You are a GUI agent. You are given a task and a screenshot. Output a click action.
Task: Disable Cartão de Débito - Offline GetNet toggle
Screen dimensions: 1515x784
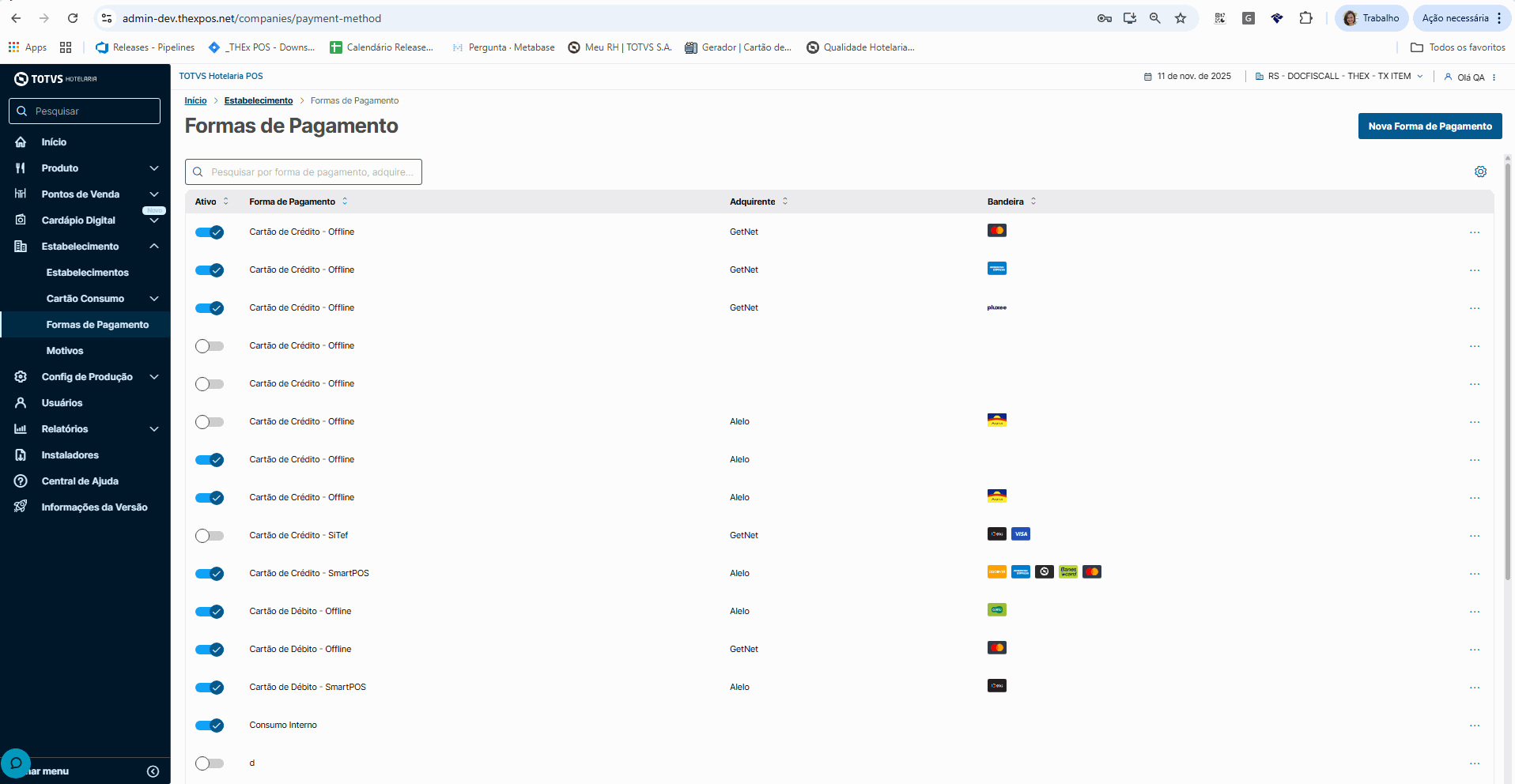point(210,650)
